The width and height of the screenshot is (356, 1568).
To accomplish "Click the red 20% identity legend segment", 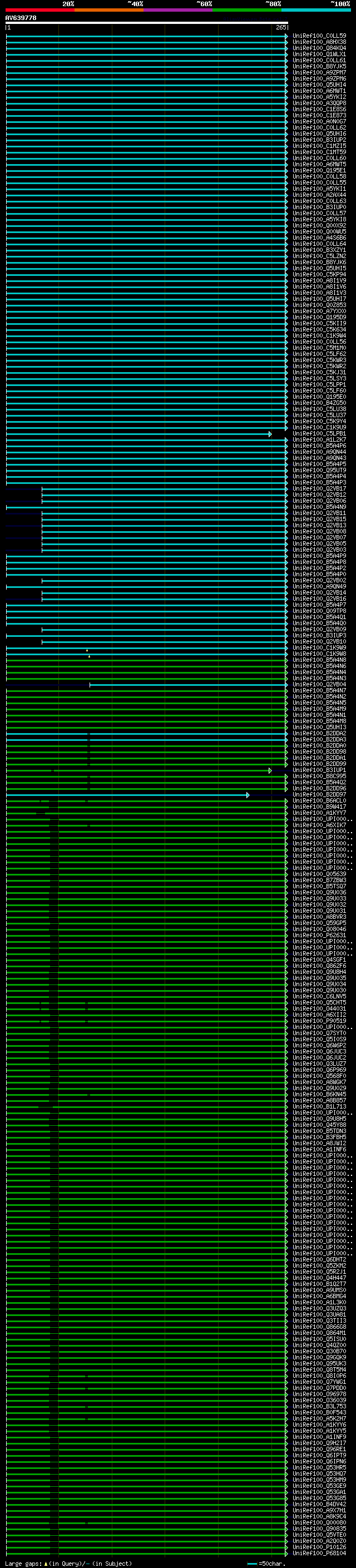I will [x=39, y=10].
